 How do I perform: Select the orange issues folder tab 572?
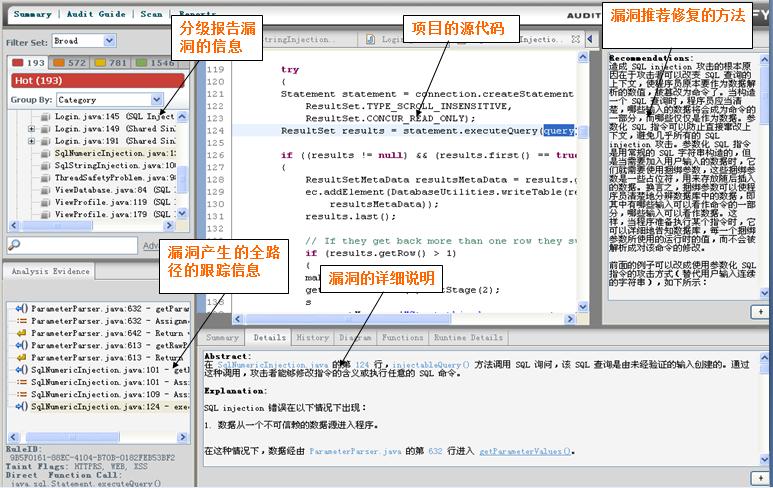click(70, 63)
